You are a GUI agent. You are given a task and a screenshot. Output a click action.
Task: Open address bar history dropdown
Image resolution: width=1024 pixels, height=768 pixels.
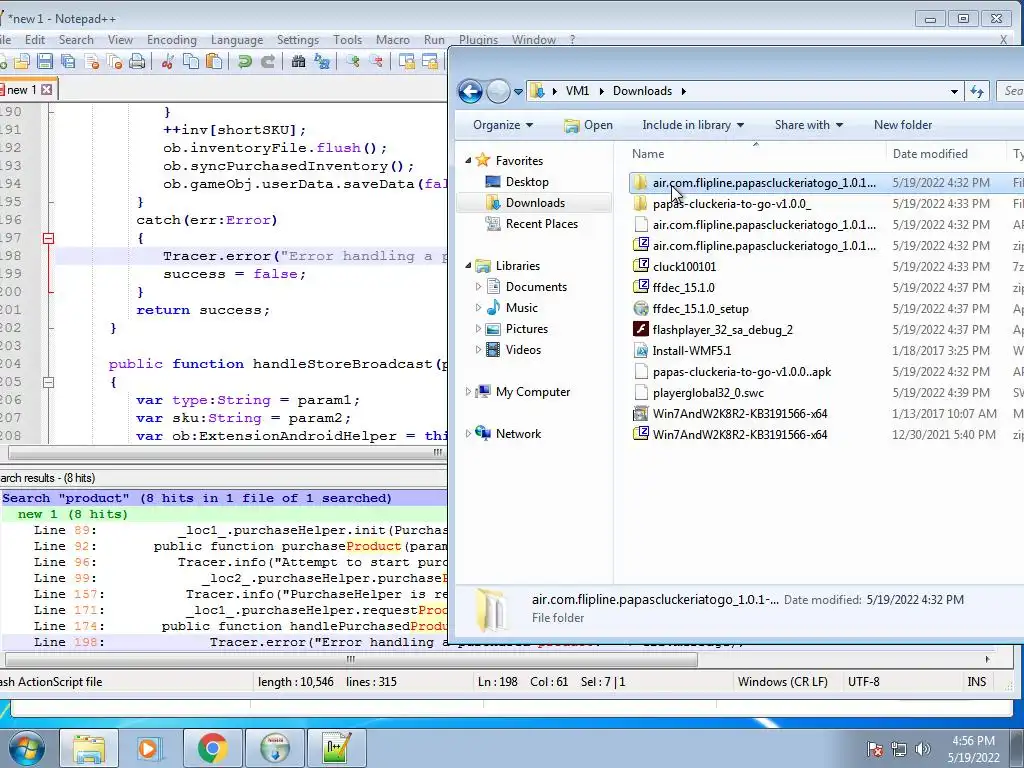point(954,91)
